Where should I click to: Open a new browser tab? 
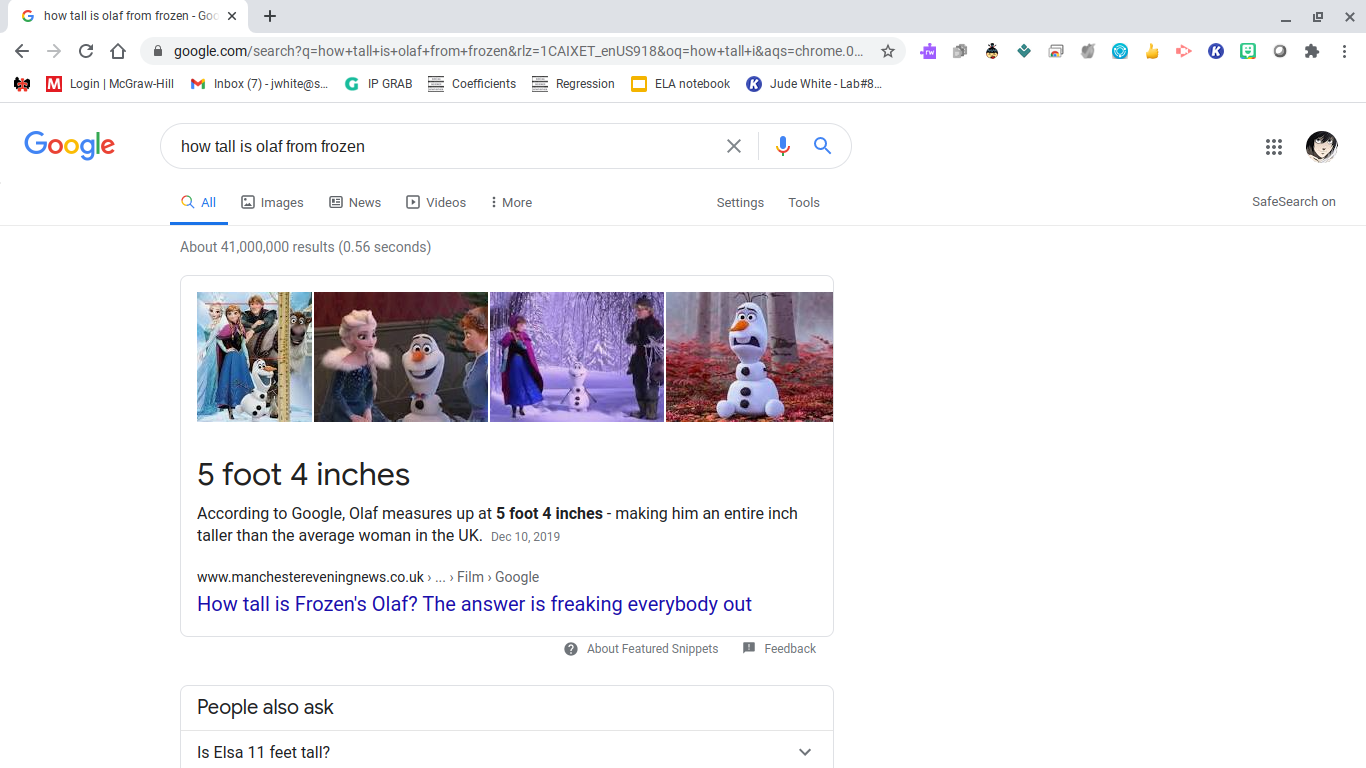coord(270,16)
